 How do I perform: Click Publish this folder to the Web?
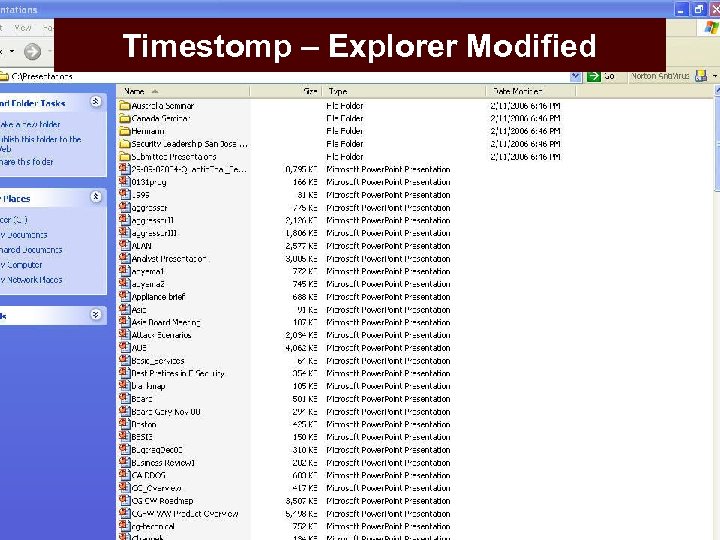40,144
